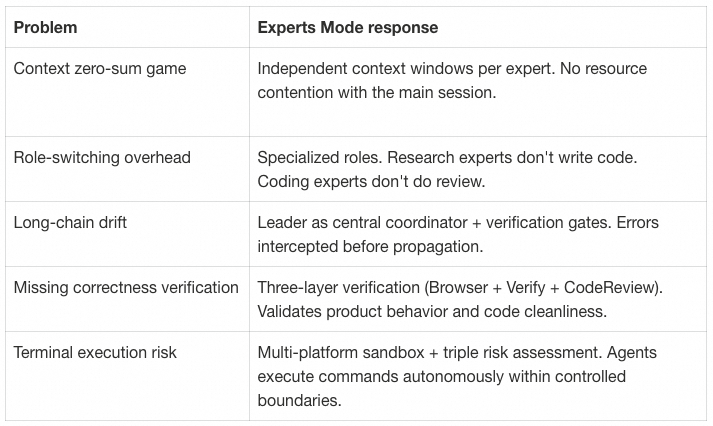Select the "Context zero-sum game" cell

tap(99, 69)
